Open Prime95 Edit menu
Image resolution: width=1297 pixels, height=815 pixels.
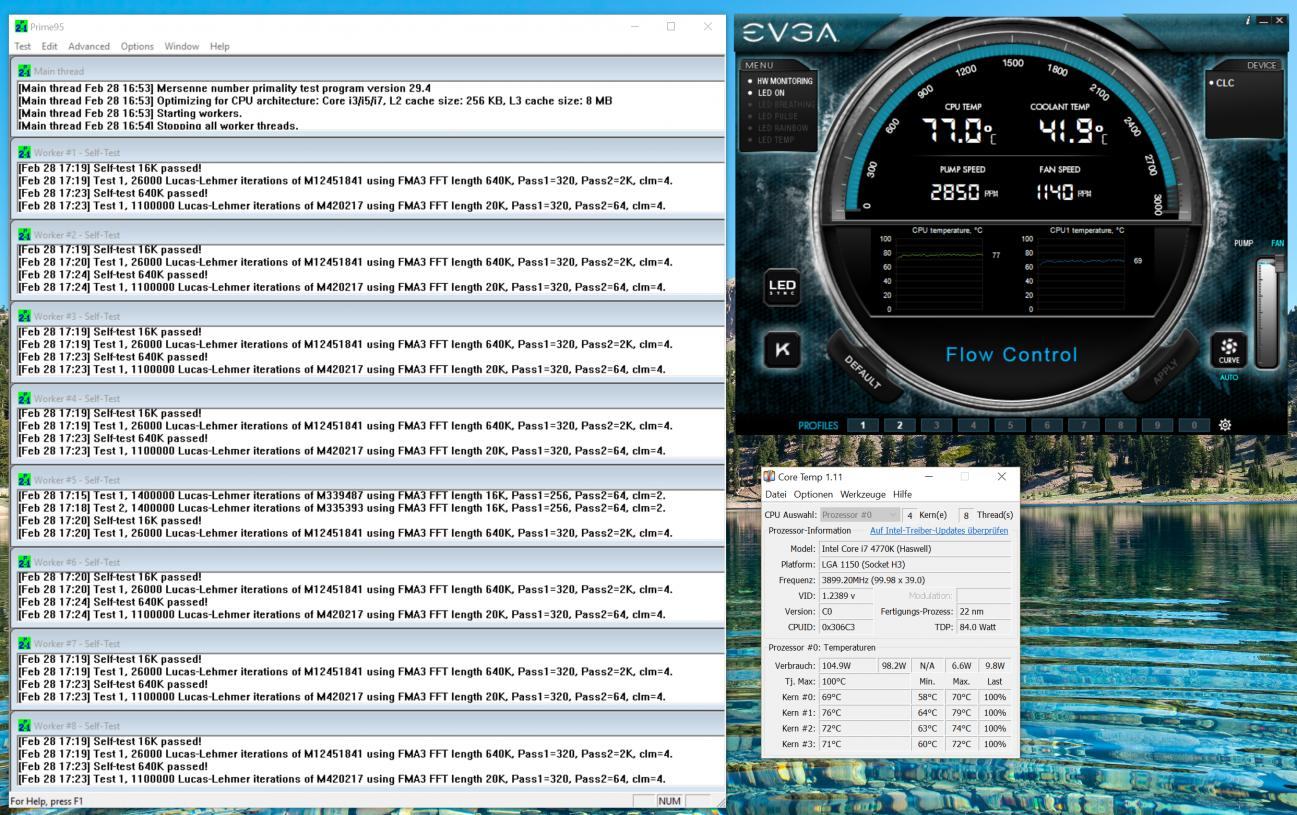(50, 46)
